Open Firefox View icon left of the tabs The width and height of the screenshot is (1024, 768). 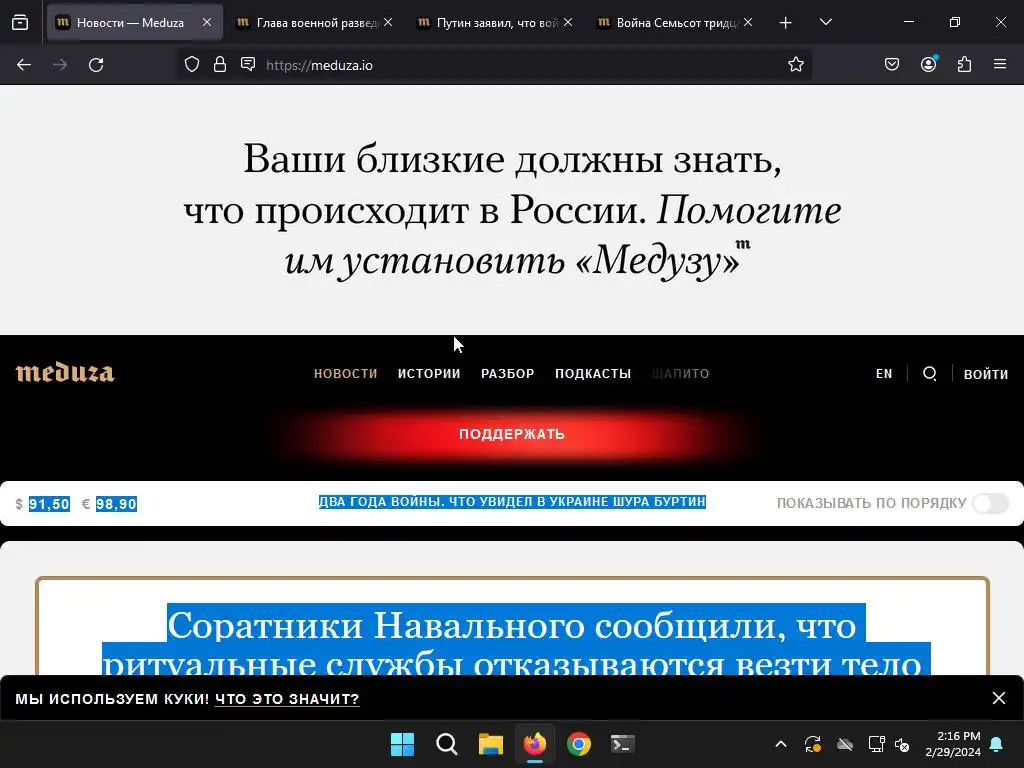20,23
